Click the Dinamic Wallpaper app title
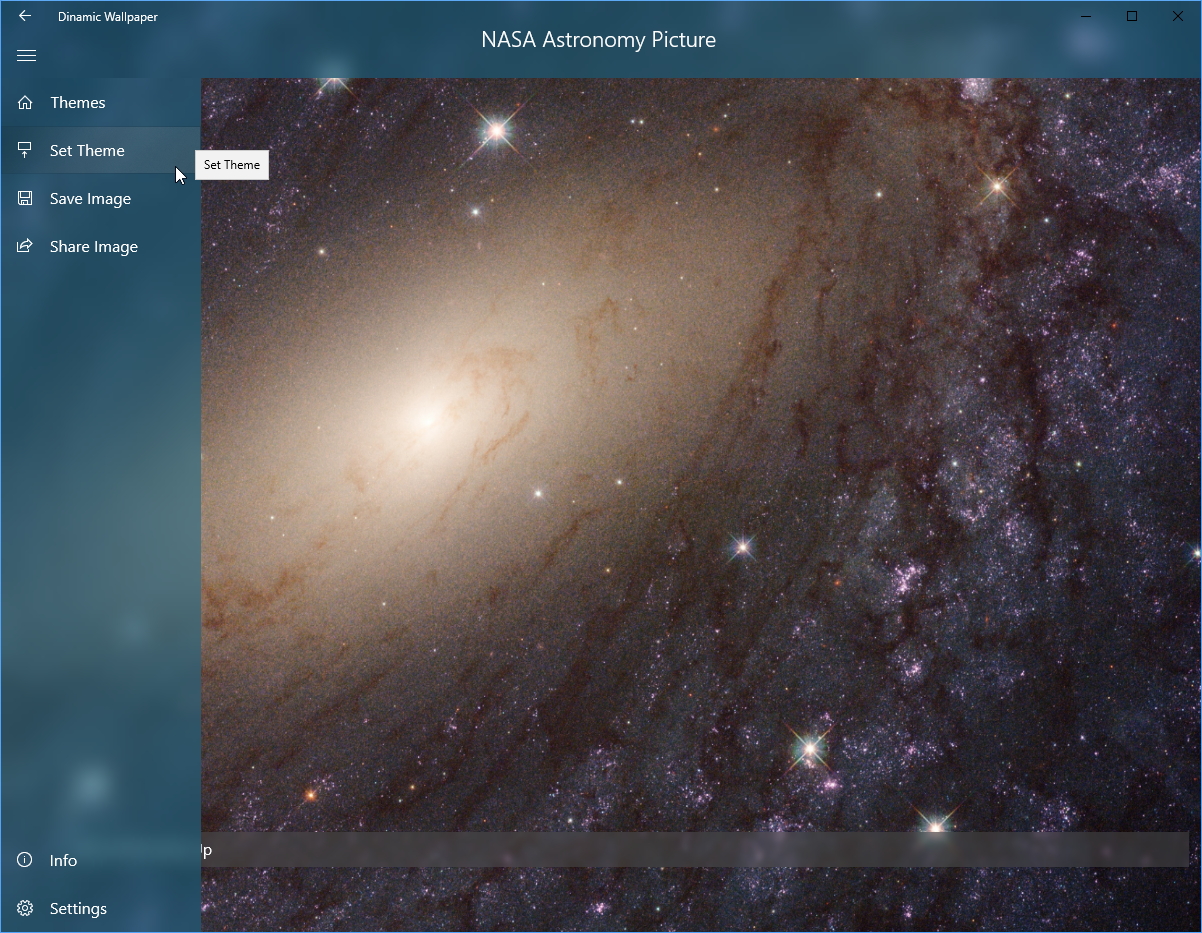 pos(107,16)
